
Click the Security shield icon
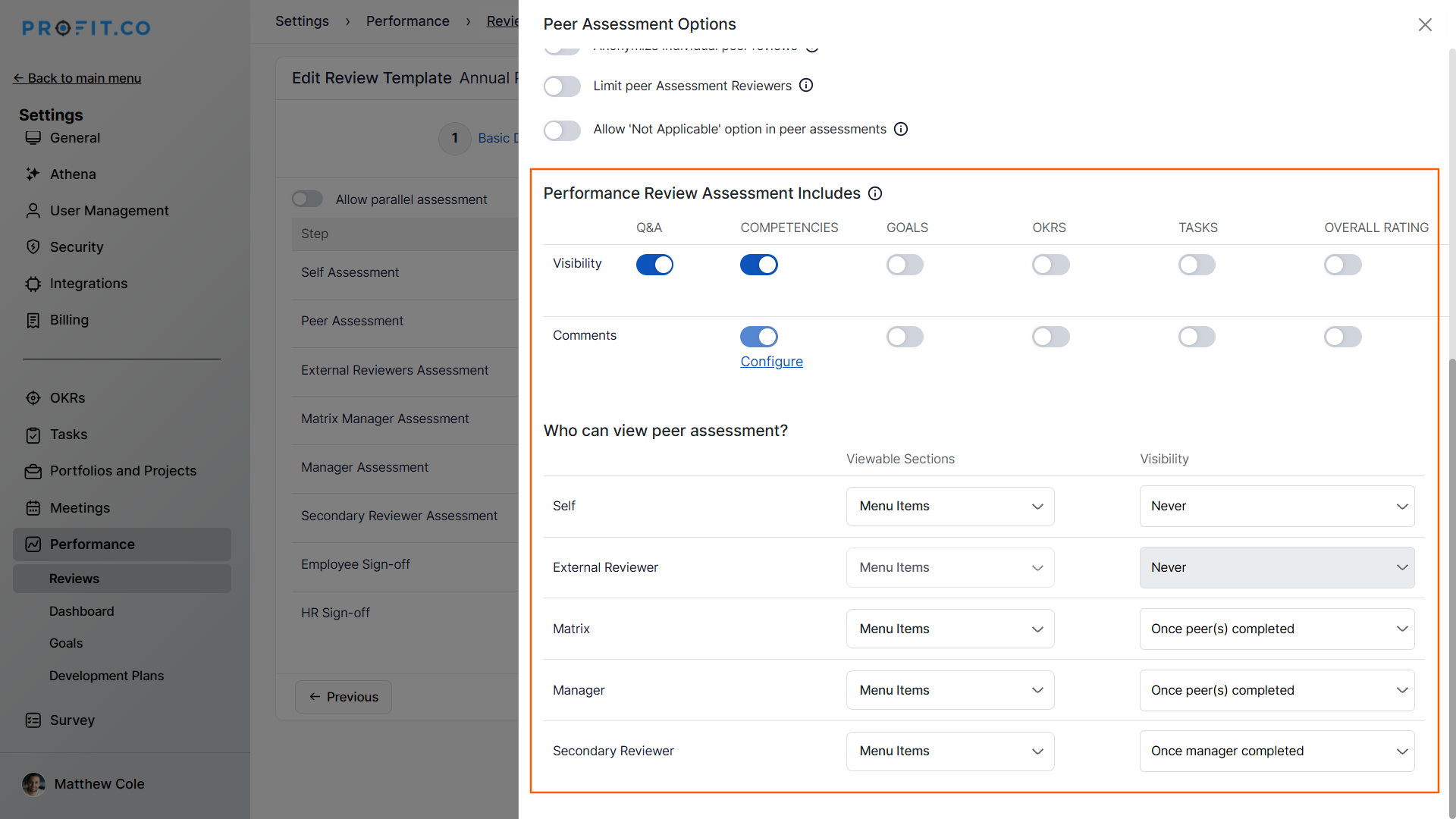tap(33, 247)
